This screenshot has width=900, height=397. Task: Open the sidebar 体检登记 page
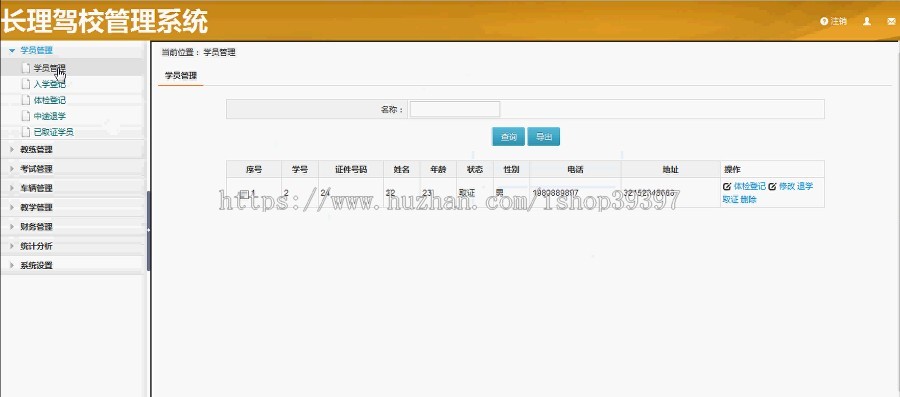(49, 100)
